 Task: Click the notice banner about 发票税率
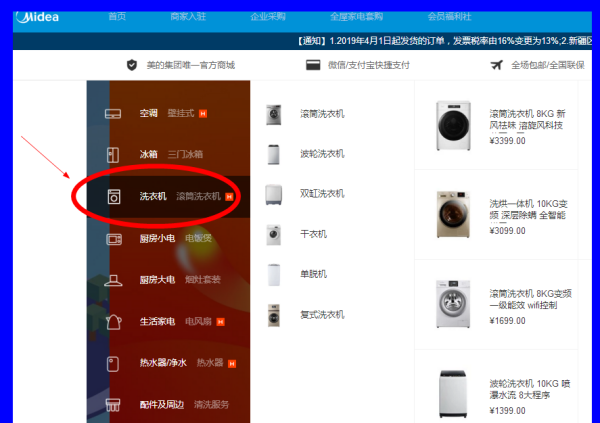[x=445, y=41]
